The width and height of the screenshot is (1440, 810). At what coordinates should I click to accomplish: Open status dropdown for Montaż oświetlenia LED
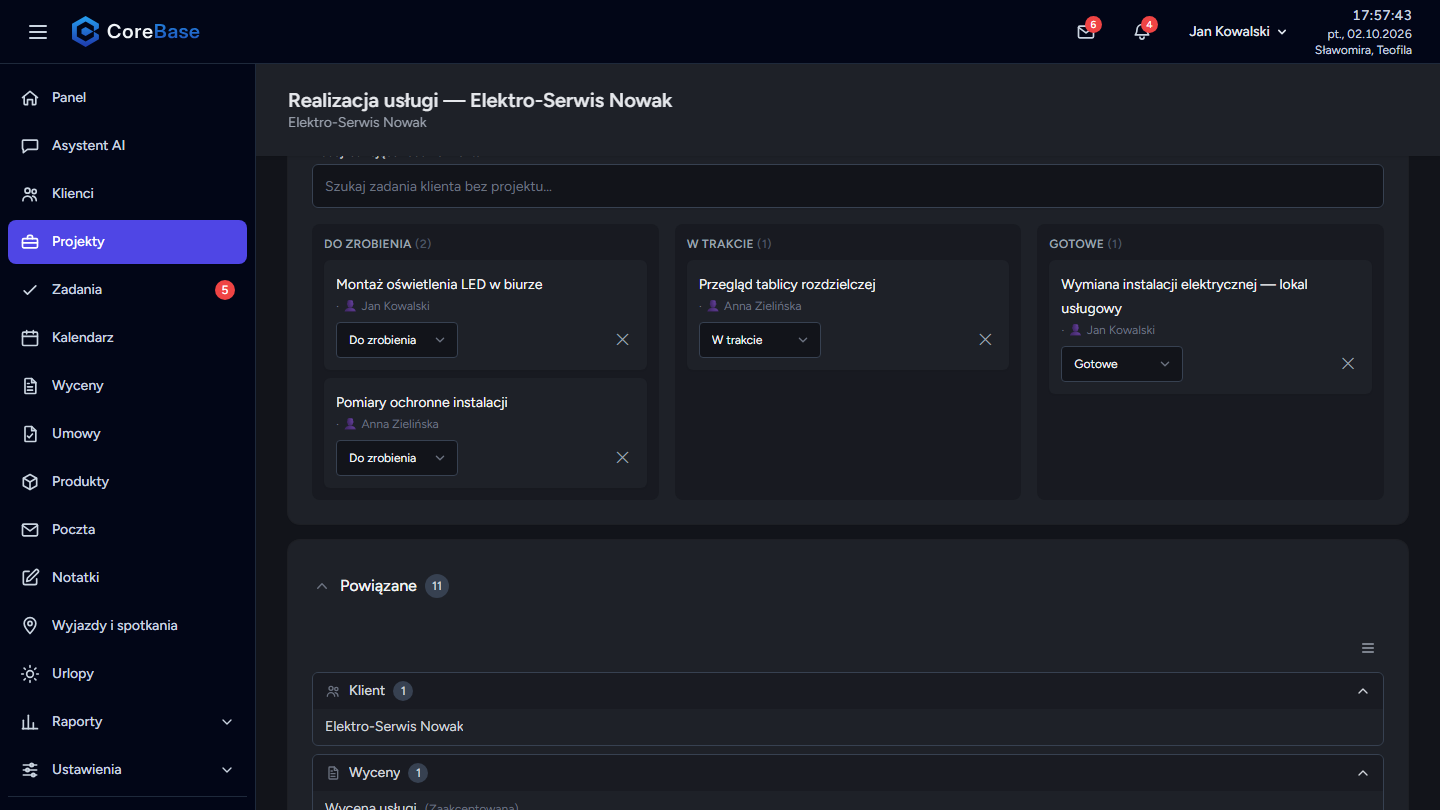point(397,340)
